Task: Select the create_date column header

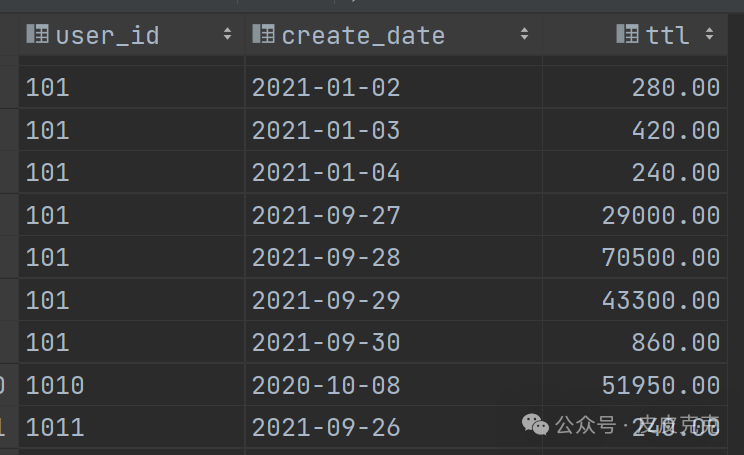Action: click(x=362, y=35)
